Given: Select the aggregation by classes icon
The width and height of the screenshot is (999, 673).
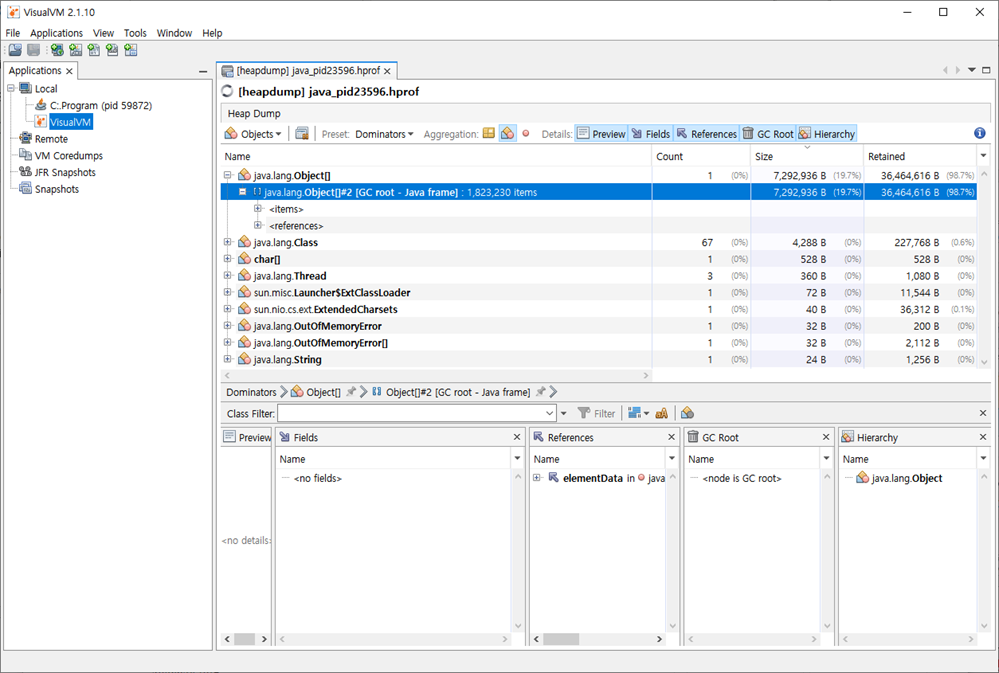Looking at the screenshot, I should pyautogui.click(x=507, y=133).
